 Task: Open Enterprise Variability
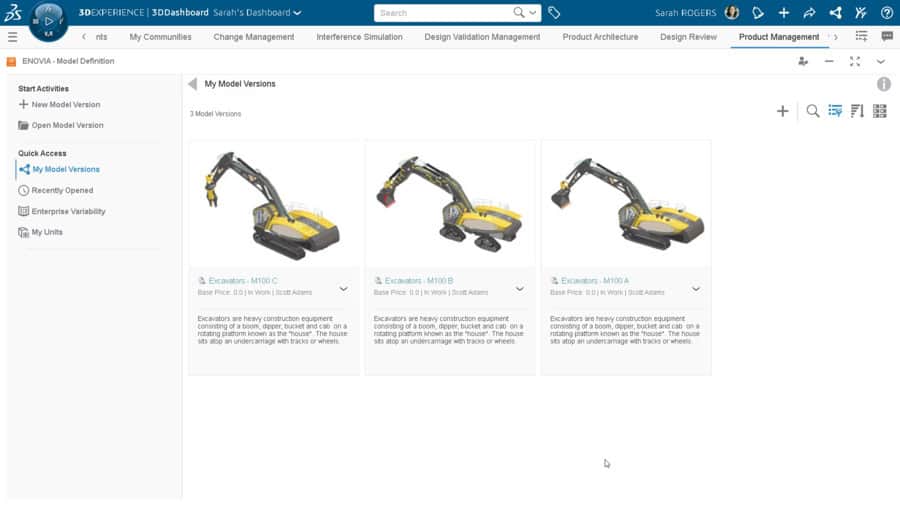pos(62,211)
